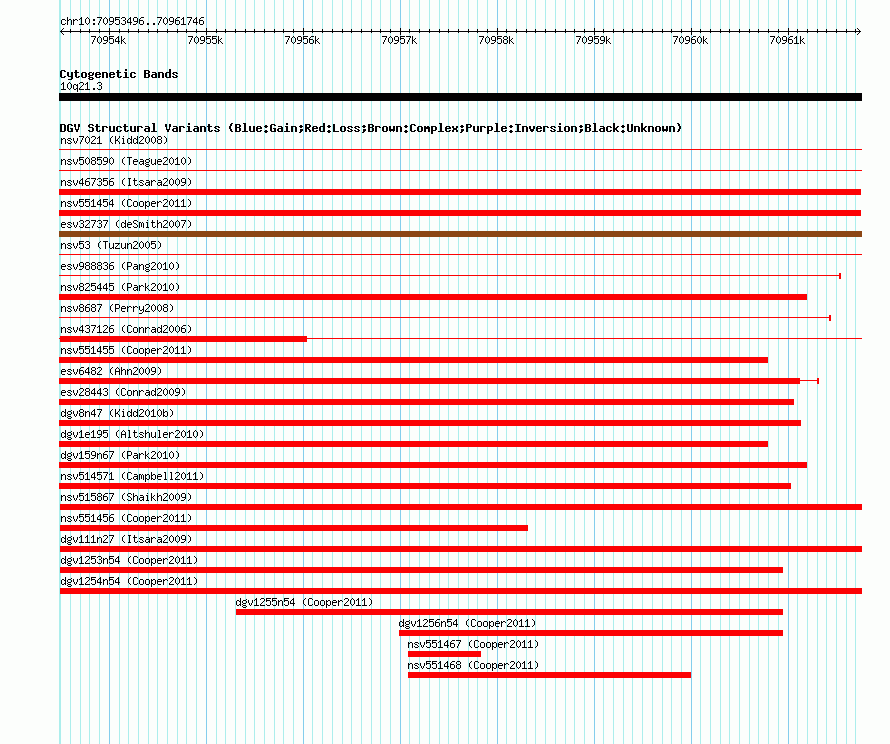
Task: Click the 70961k ruler tick label
Action: 787,40
